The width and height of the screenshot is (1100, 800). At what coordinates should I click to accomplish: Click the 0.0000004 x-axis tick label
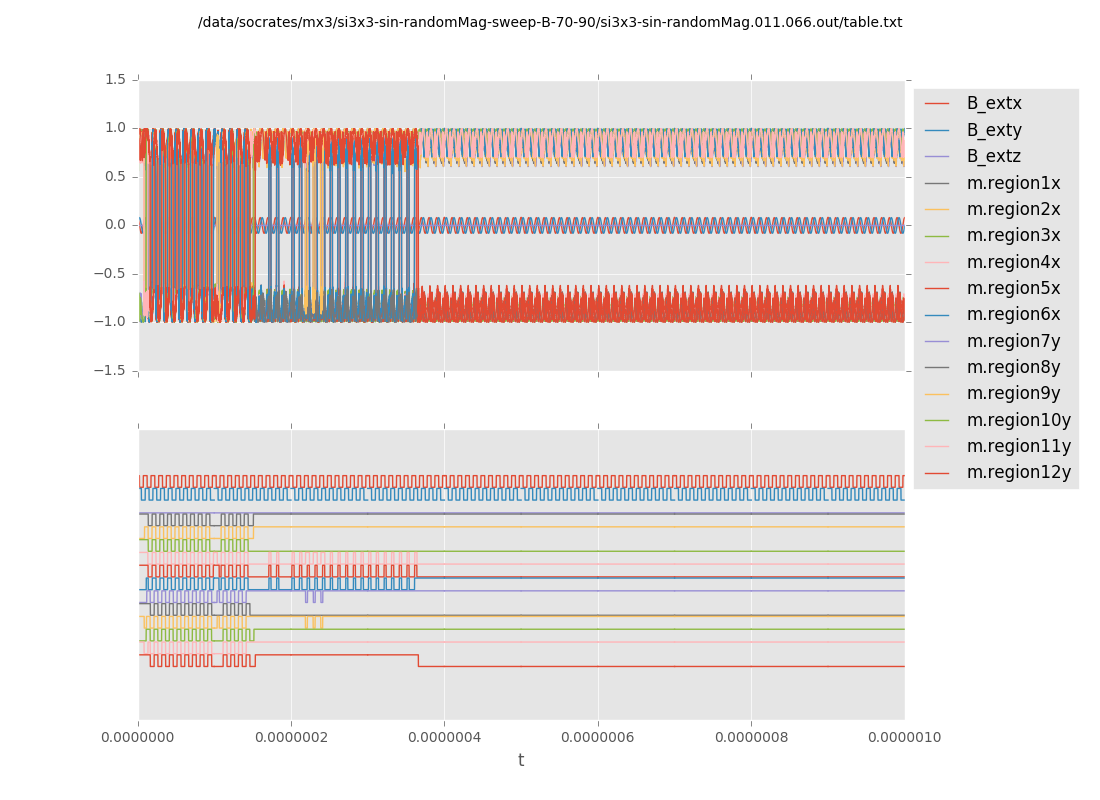444,738
